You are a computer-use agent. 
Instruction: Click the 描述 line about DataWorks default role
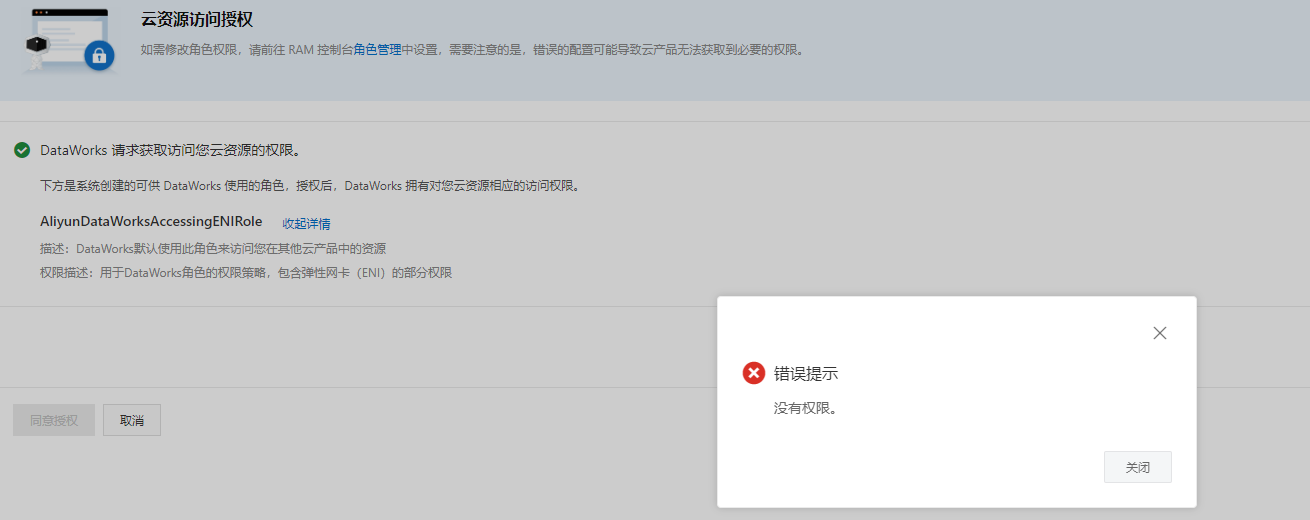(213, 248)
